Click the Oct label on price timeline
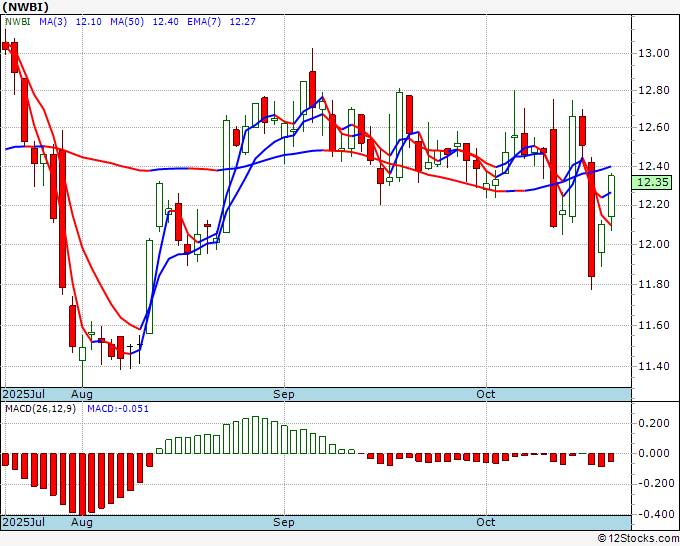Screen dimensions: 680x546 pos(486,394)
